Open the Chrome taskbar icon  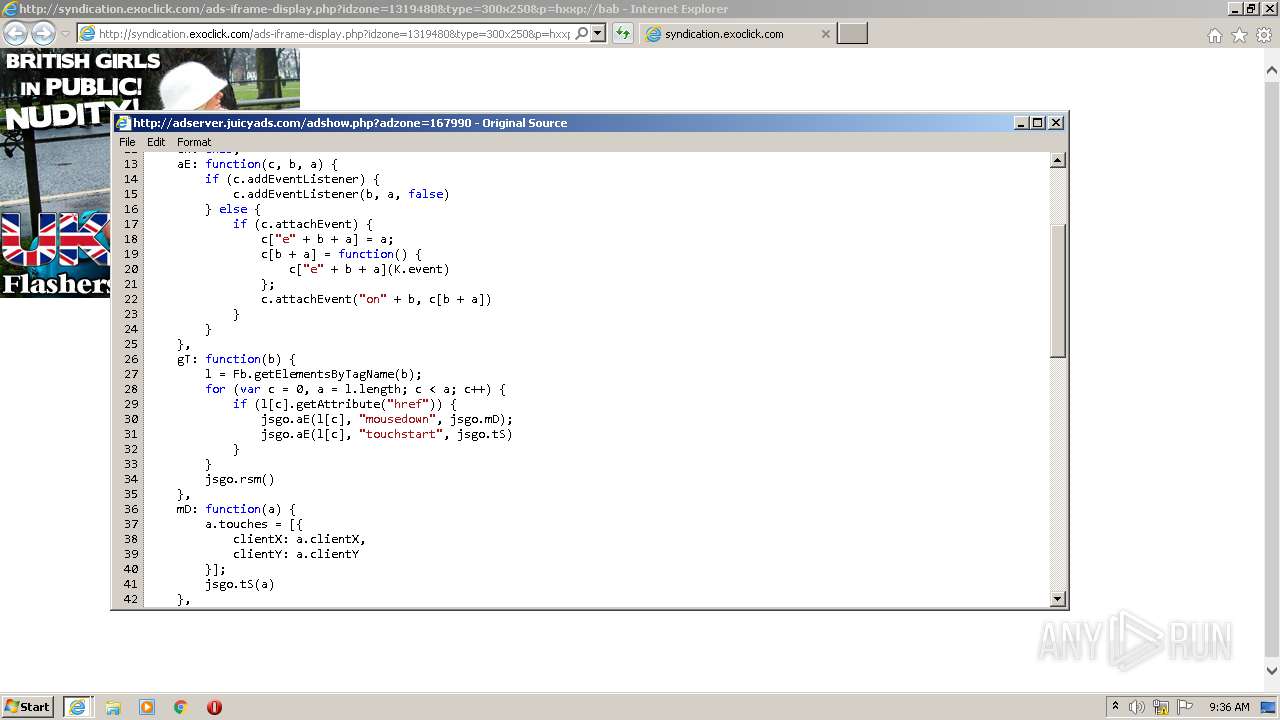coord(181,707)
